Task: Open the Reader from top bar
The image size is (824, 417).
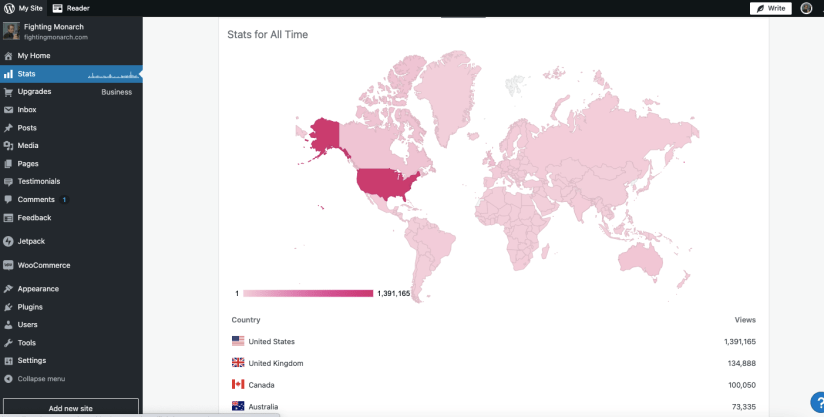Action: tap(71, 8)
